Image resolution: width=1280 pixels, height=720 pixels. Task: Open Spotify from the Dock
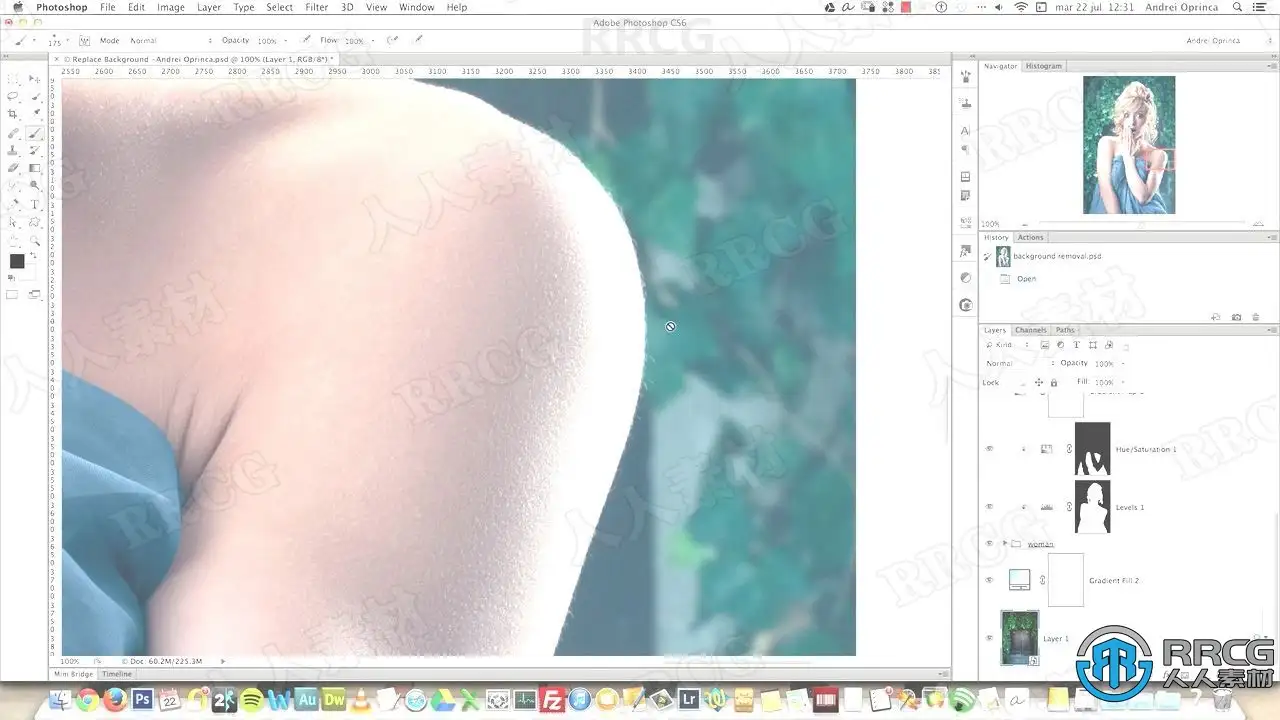251,700
